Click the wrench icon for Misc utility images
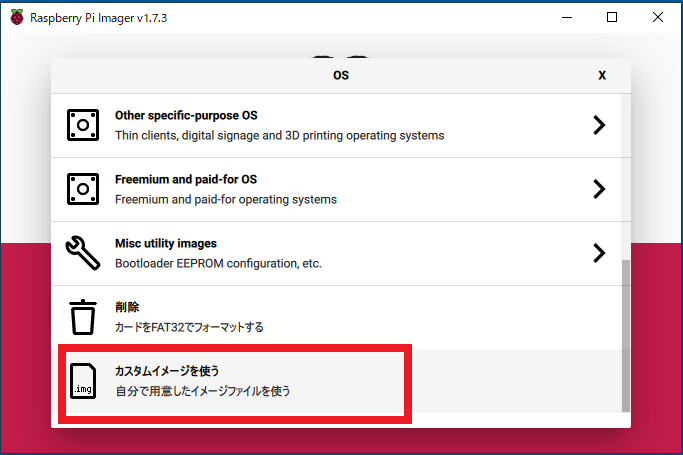The image size is (683, 455). click(x=83, y=253)
